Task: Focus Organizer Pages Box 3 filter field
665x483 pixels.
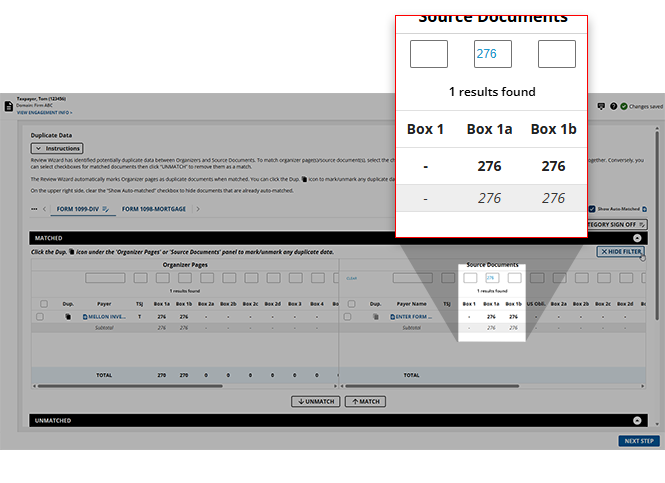Action: pyautogui.click(x=296, y=278)
